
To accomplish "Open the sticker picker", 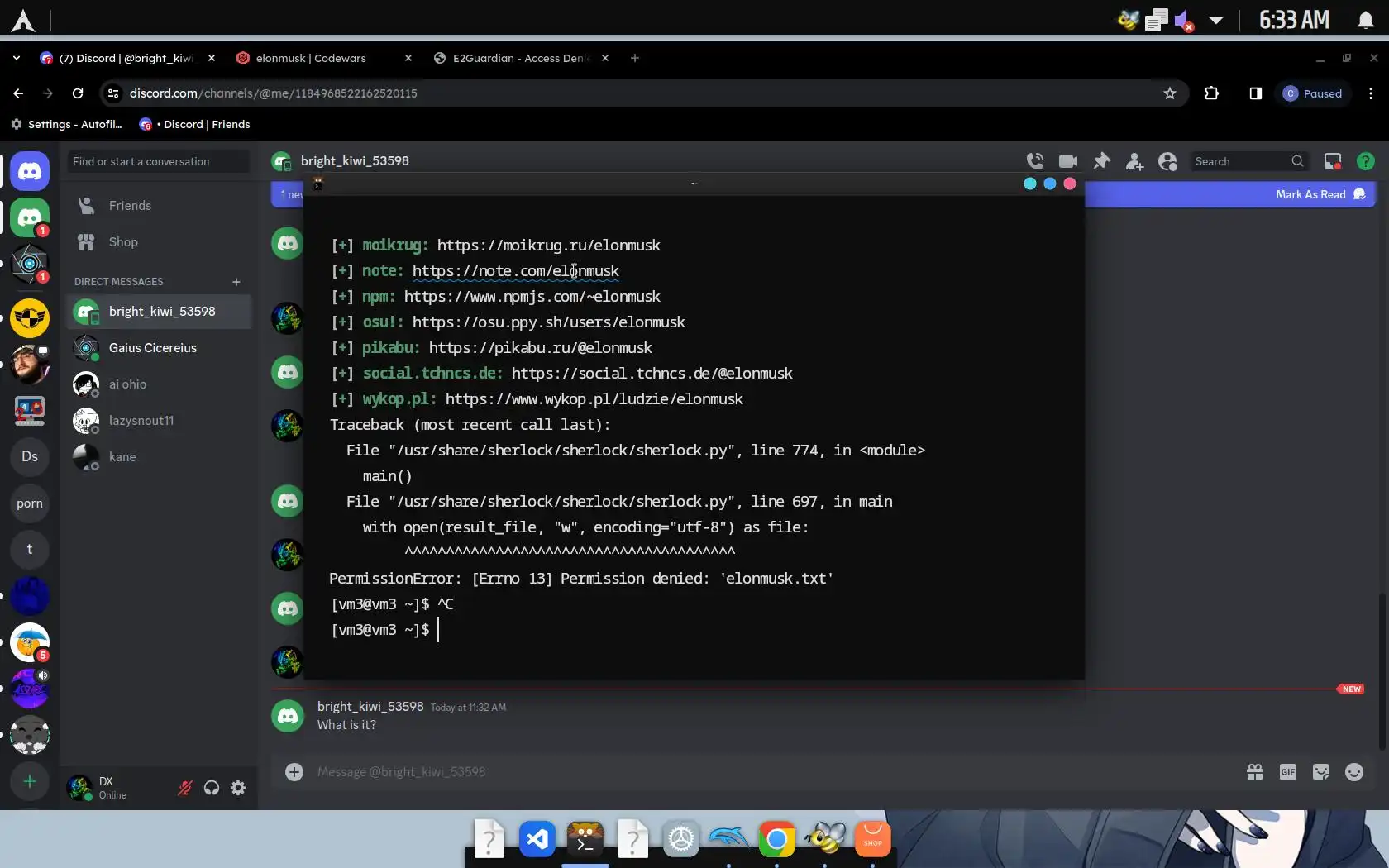I will coord(1321,771).
